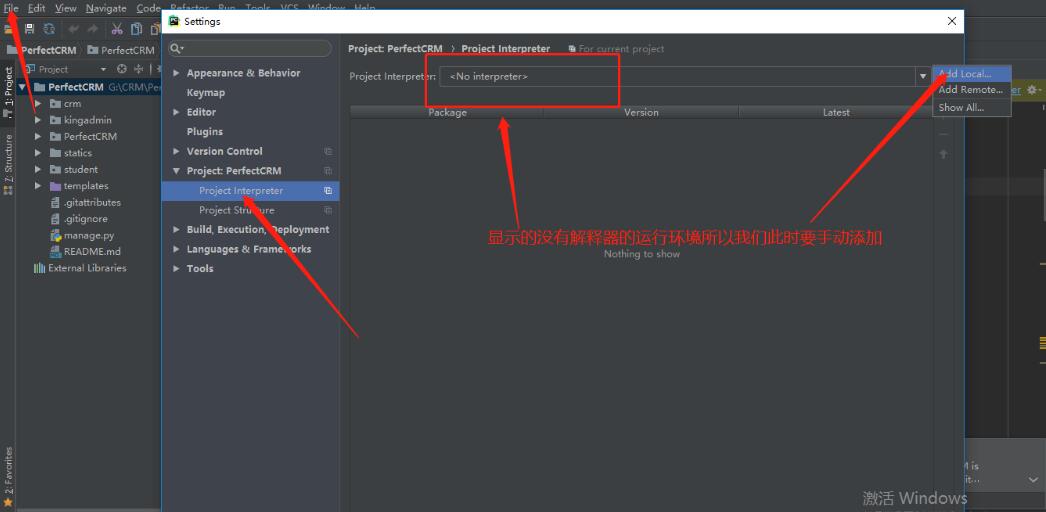
Task: Collapse the PerfectCRM root project node
Action: [x=23, y=87]
